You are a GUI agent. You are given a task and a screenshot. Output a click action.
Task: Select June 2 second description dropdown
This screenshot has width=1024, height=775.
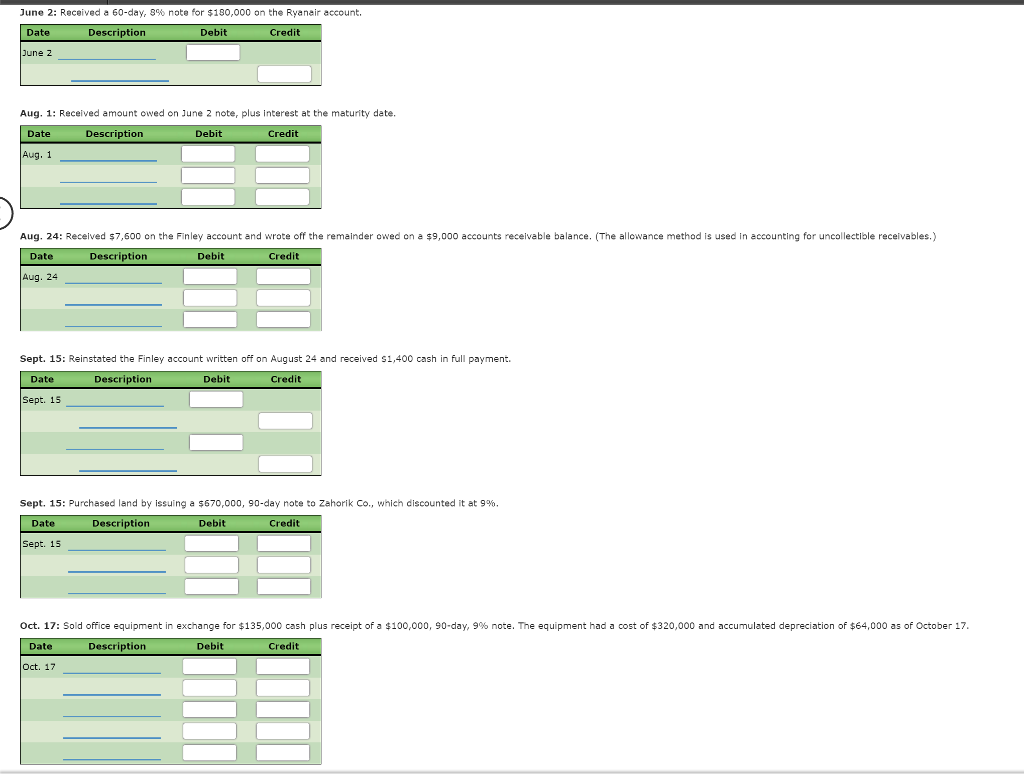point(120,74)
